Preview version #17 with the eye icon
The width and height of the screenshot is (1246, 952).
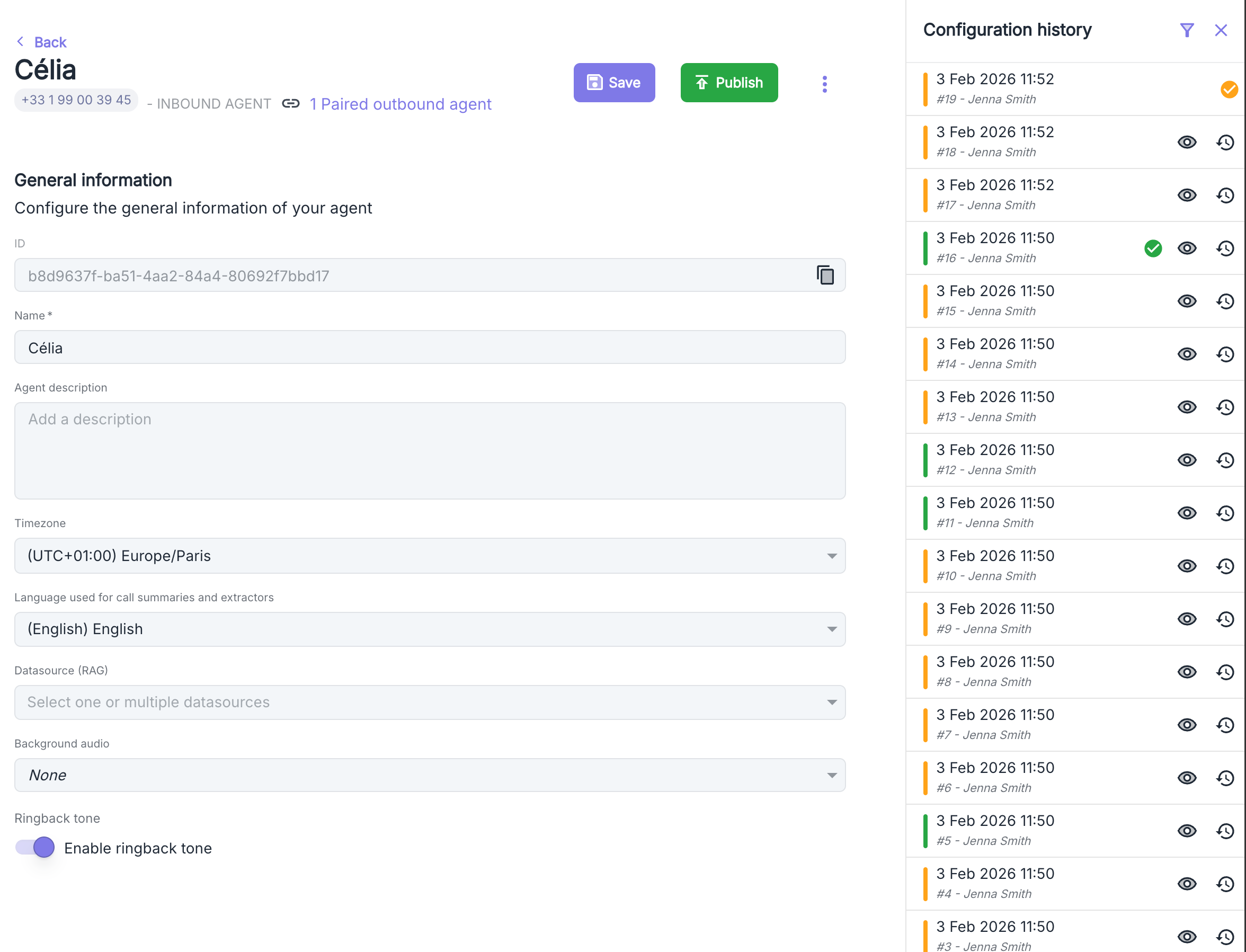click(1187, 195)
